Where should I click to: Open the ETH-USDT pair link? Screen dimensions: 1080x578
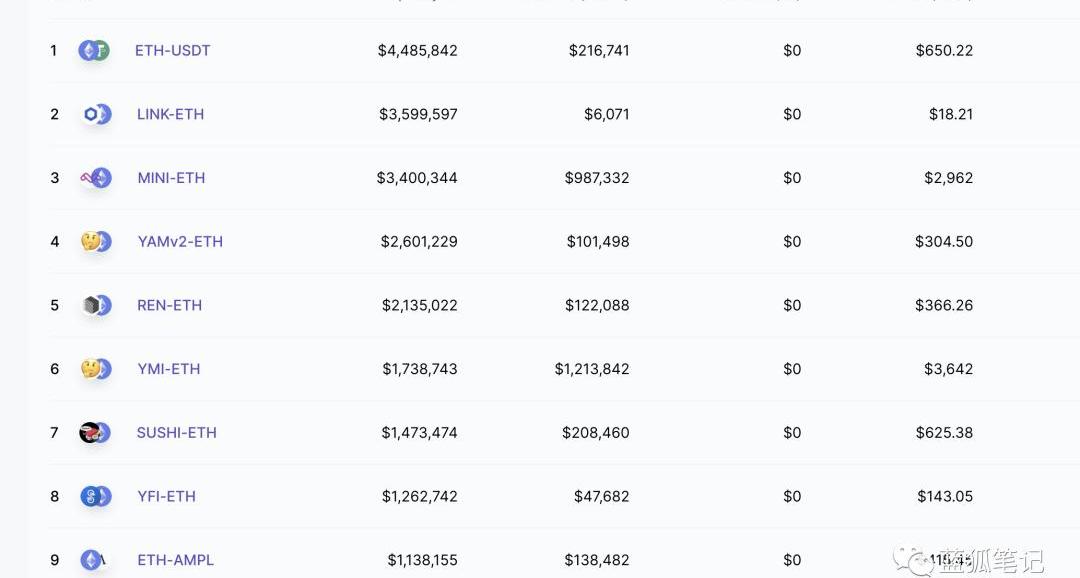click(x=173, y=50)
